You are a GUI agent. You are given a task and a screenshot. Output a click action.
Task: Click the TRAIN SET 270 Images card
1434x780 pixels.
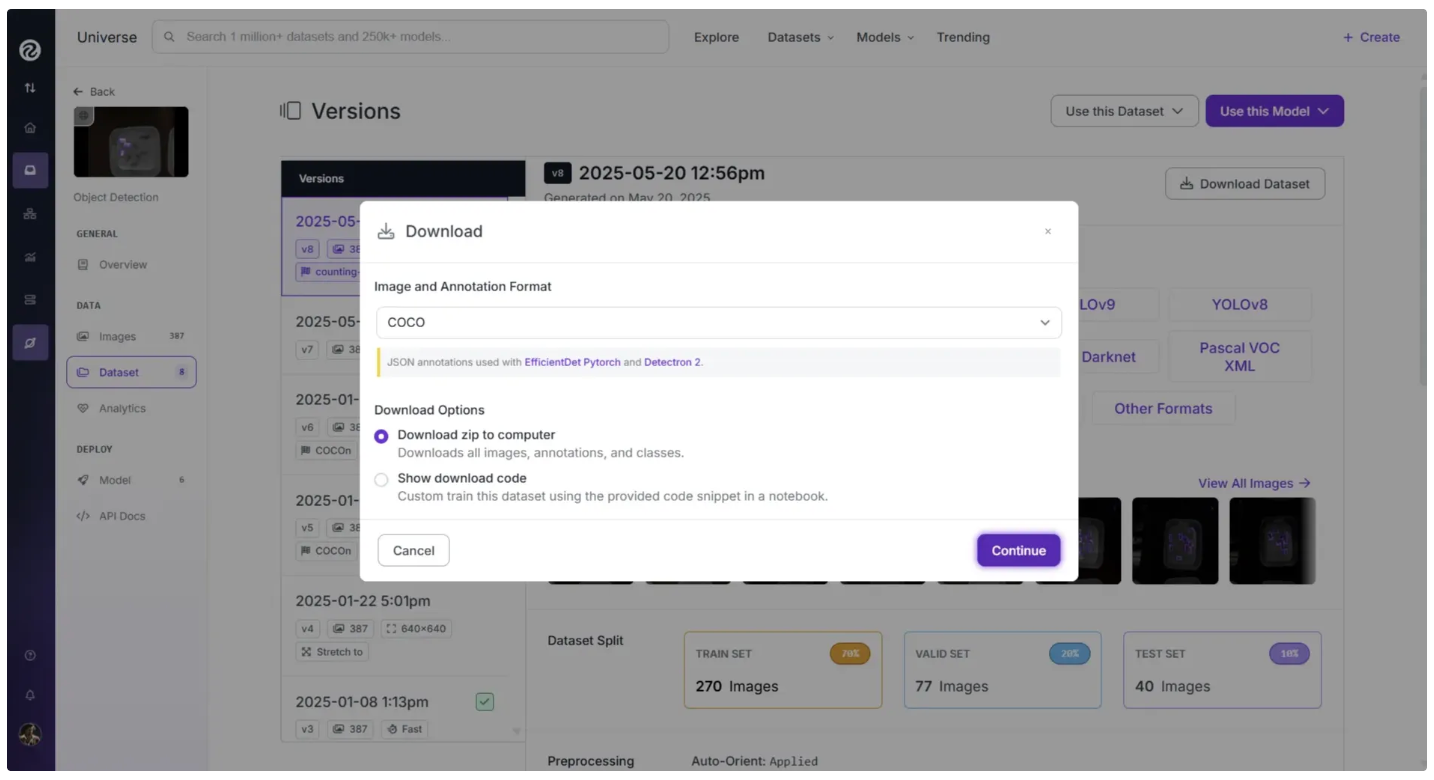tap(783, 670)
